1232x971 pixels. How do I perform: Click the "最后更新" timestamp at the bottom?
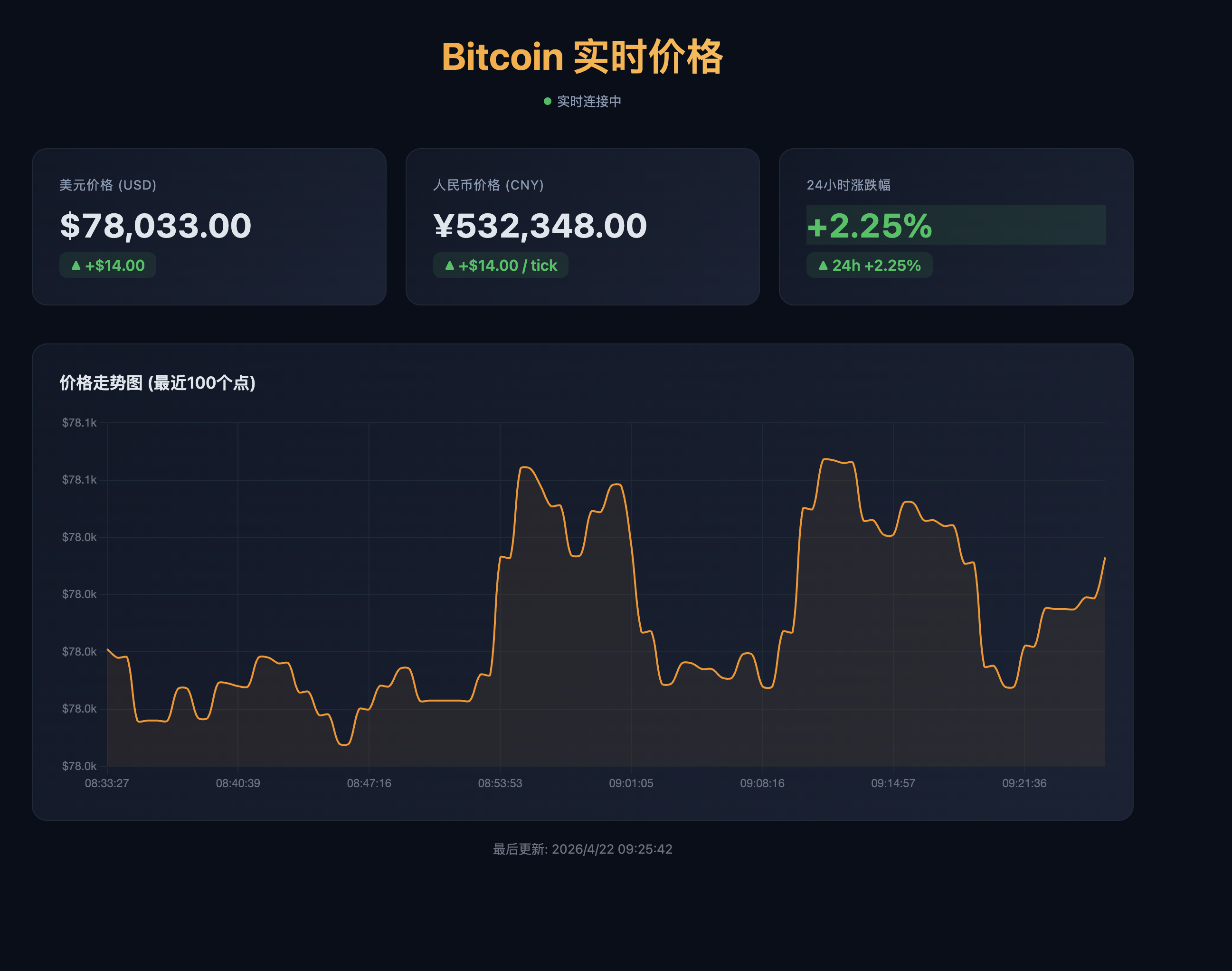point(582,849)
